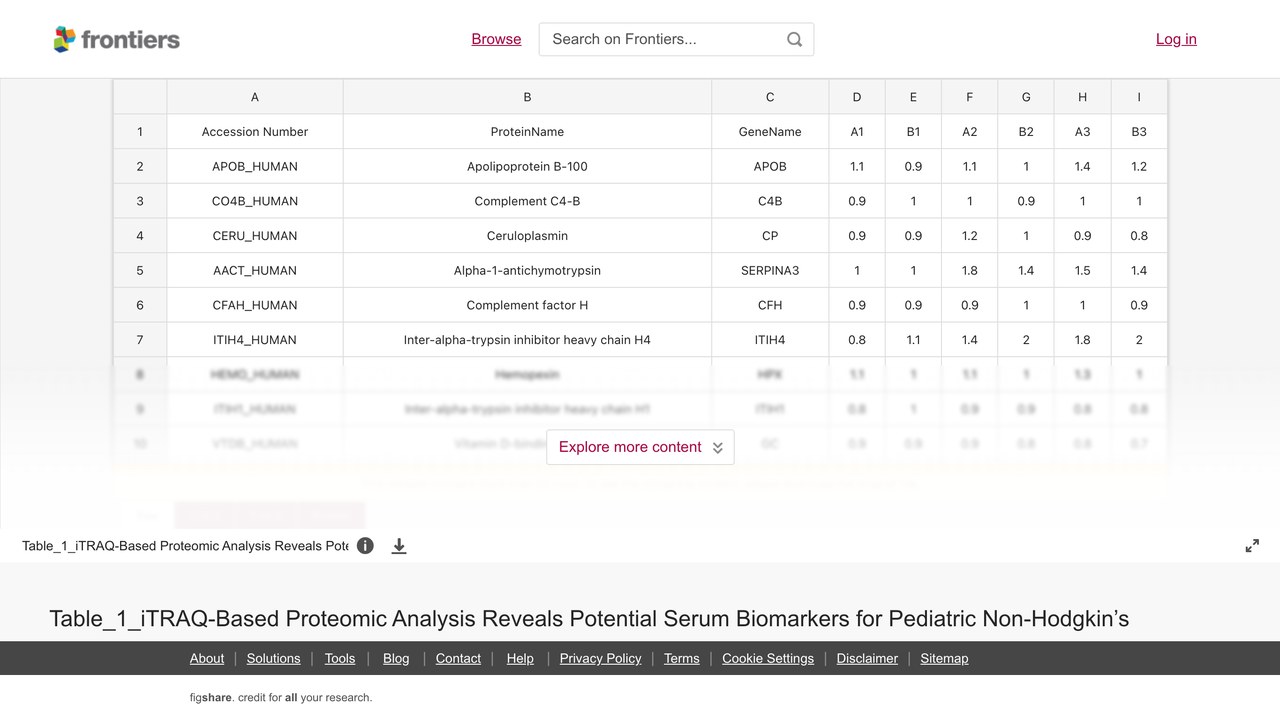
Task: Select row 7 header
Action: click(x=140, y=340)
